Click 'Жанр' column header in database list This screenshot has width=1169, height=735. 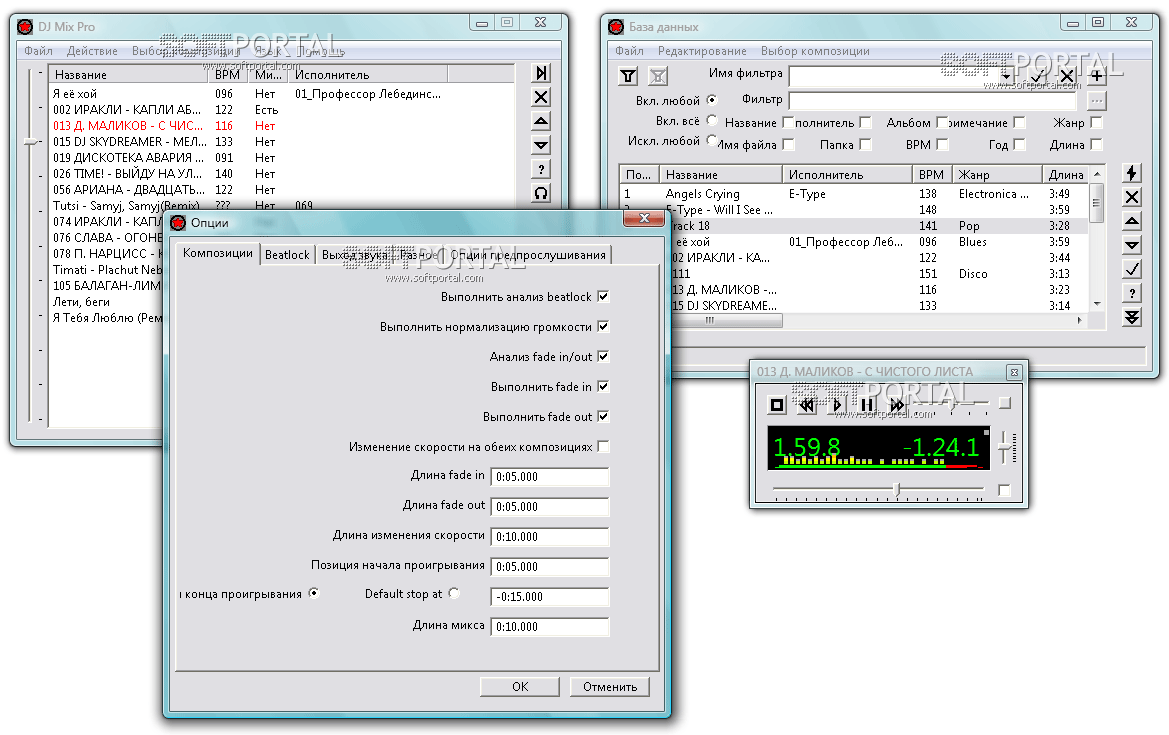(998, 174)
